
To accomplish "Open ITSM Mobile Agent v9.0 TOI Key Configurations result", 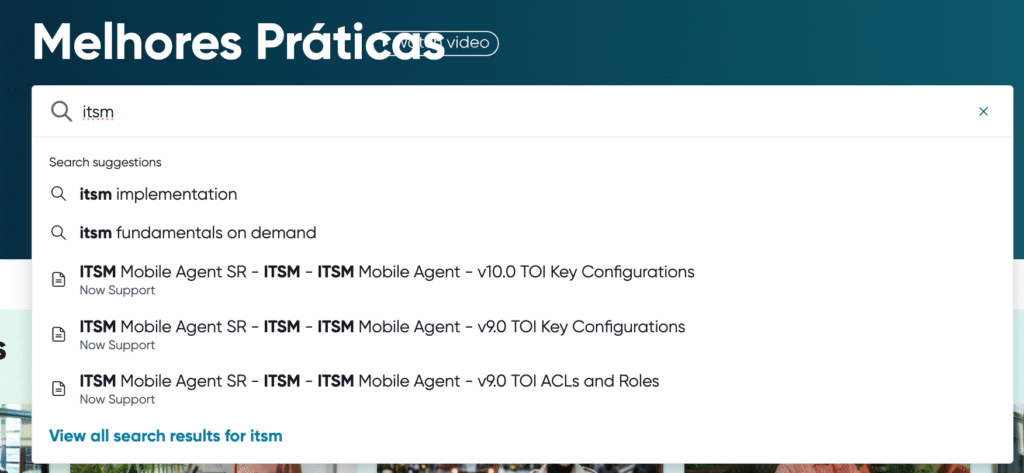I will [x=522, y=334].
